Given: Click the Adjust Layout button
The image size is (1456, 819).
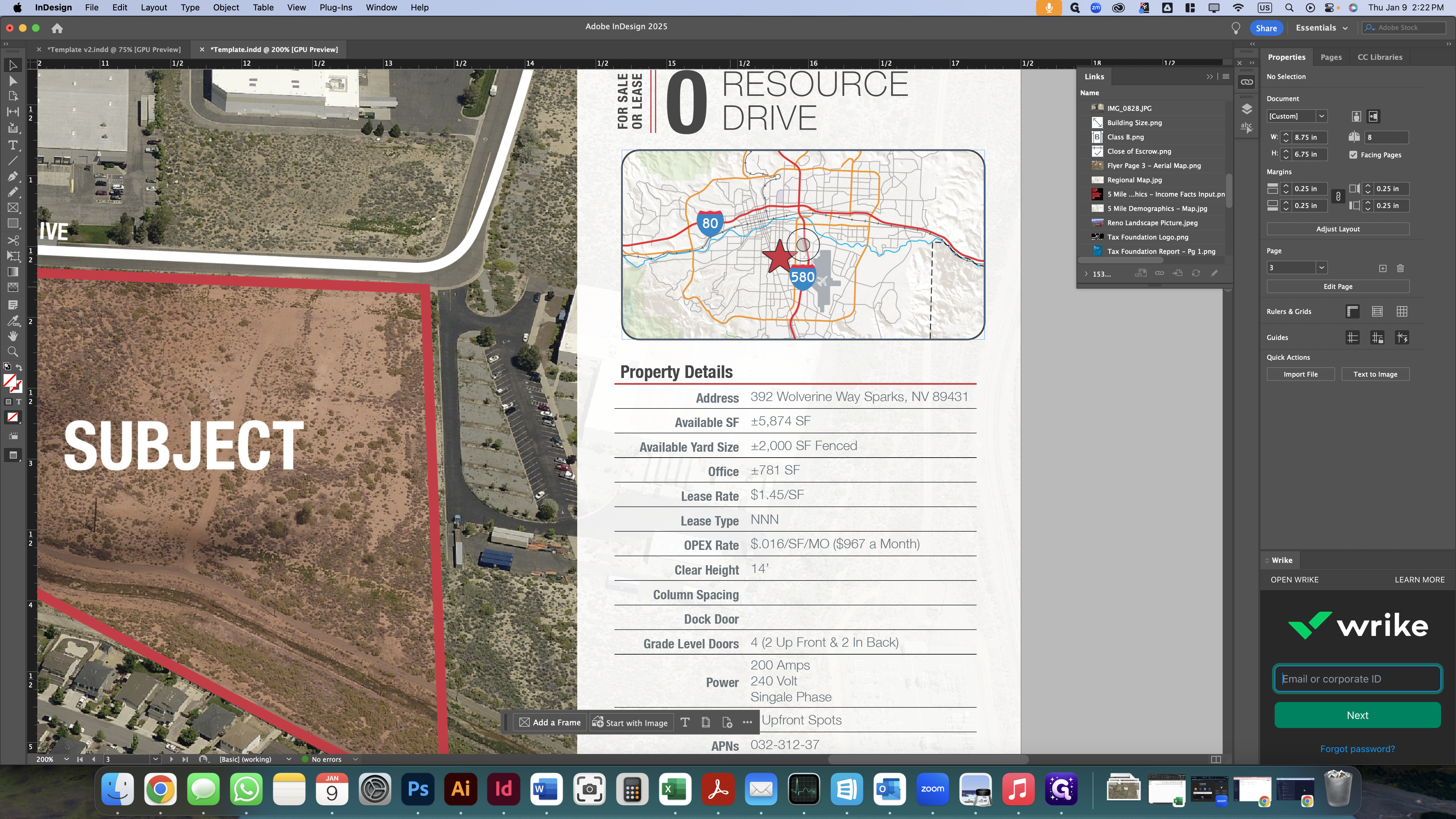Looking at the screenshot, I should tap(1337, 229).
